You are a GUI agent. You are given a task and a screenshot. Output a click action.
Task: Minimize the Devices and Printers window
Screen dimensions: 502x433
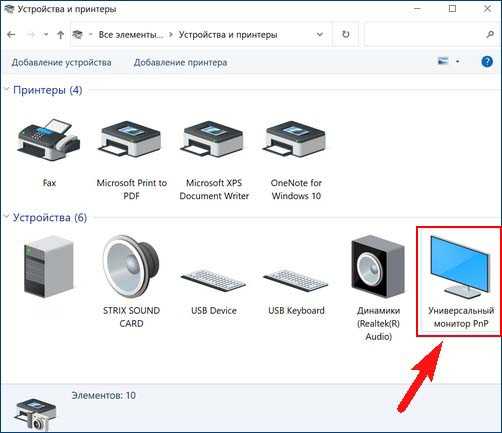pos(418,9)
